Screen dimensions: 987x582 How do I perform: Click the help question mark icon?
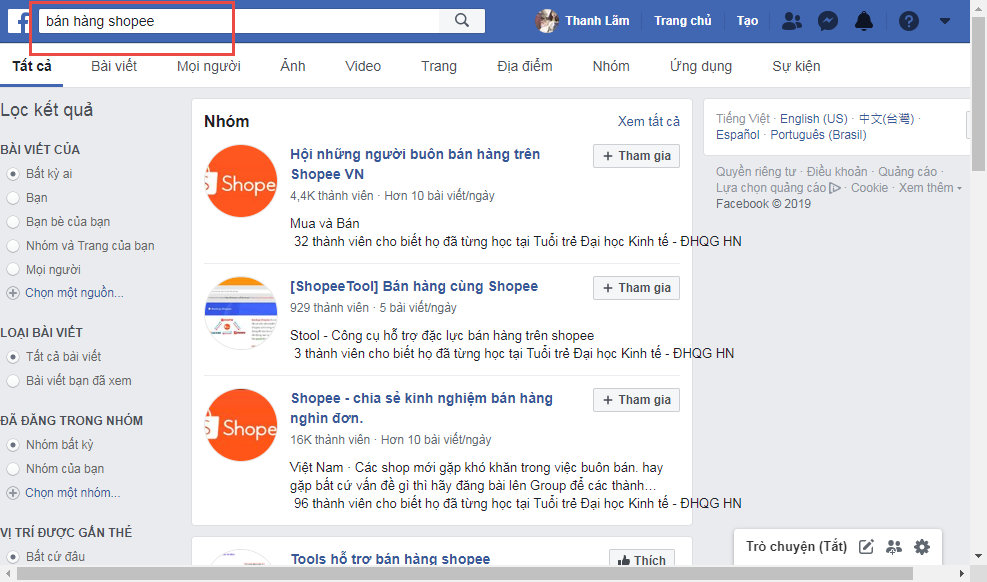pyautogui.click(x=908, y=21)
